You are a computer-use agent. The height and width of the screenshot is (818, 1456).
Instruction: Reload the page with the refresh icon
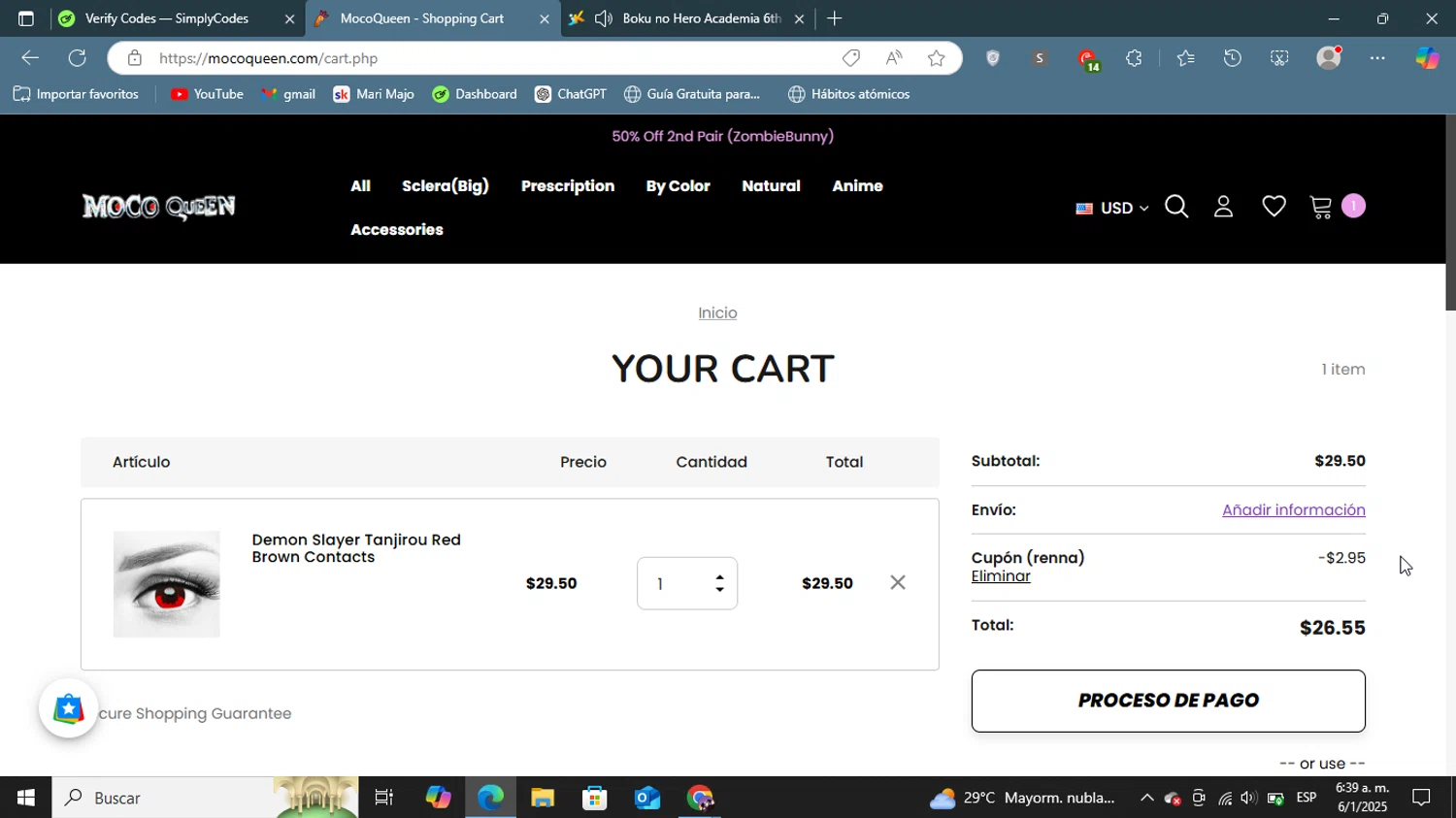point(78,58)
